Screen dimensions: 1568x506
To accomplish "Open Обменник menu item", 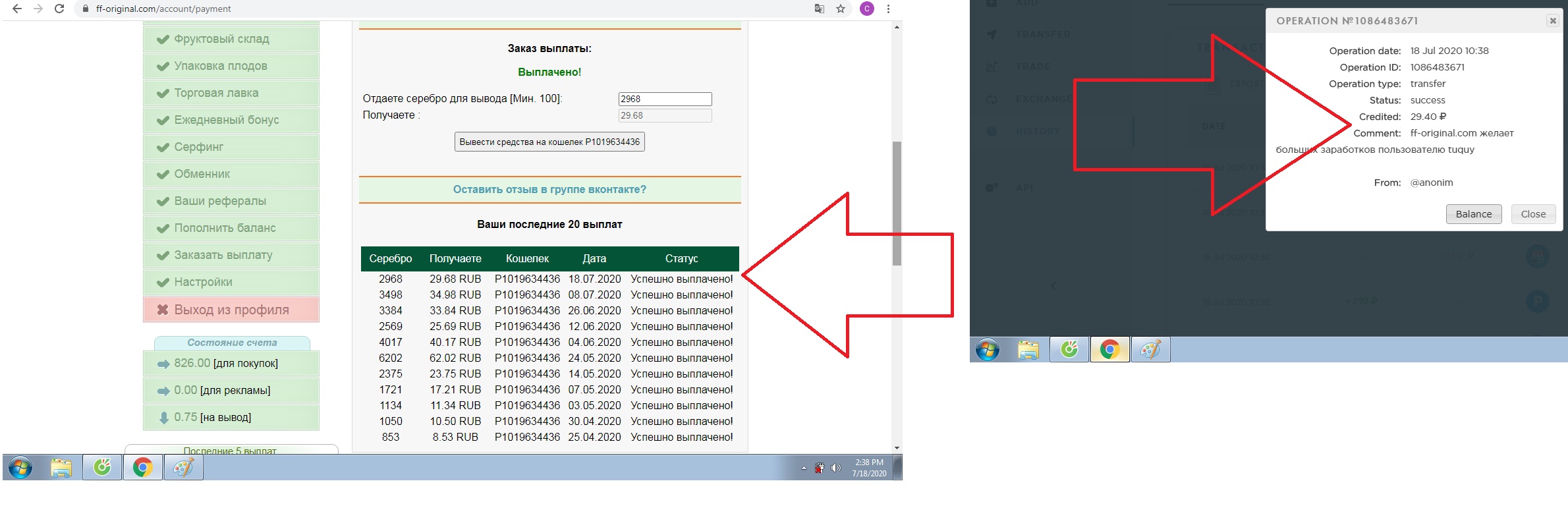I will coord(231,175).
